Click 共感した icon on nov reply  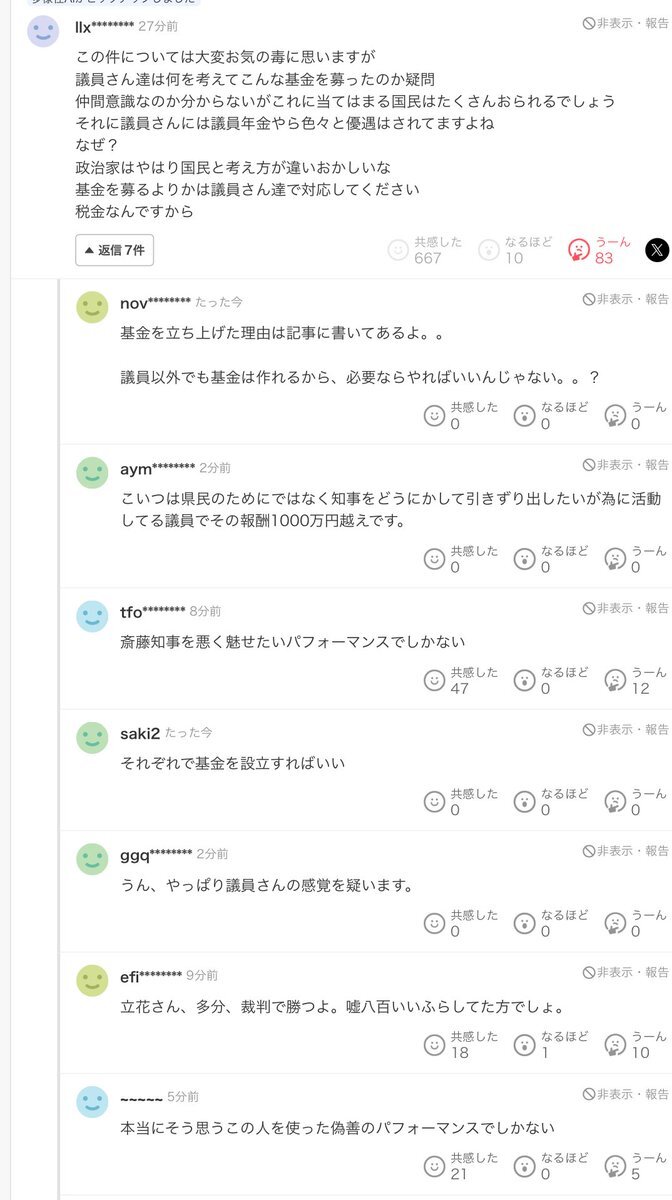click(434, 415)
